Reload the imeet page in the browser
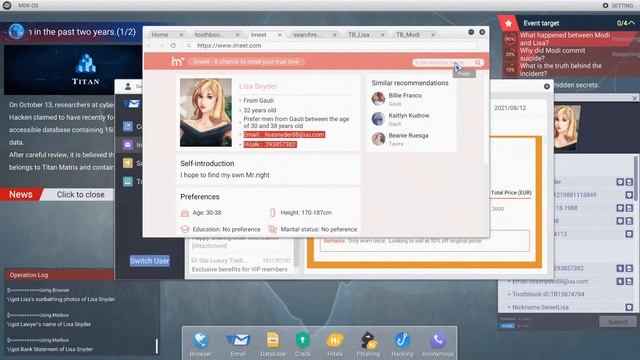This screenshot has width=640, height=360. (173, 46)
